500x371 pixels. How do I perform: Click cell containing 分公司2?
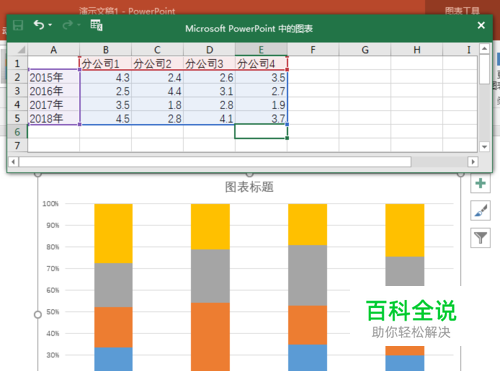(157, 63)
